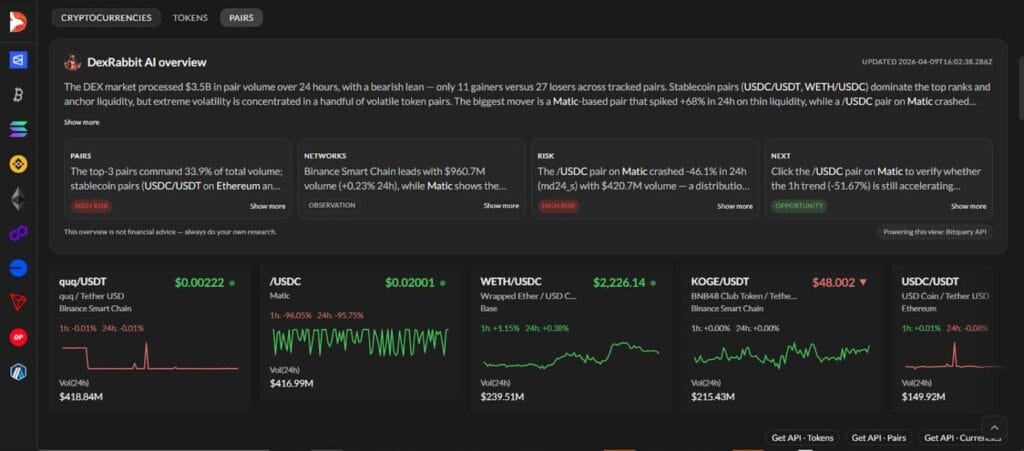Open the Base network icon
The image size is (1024, 451).
[18, 268]
